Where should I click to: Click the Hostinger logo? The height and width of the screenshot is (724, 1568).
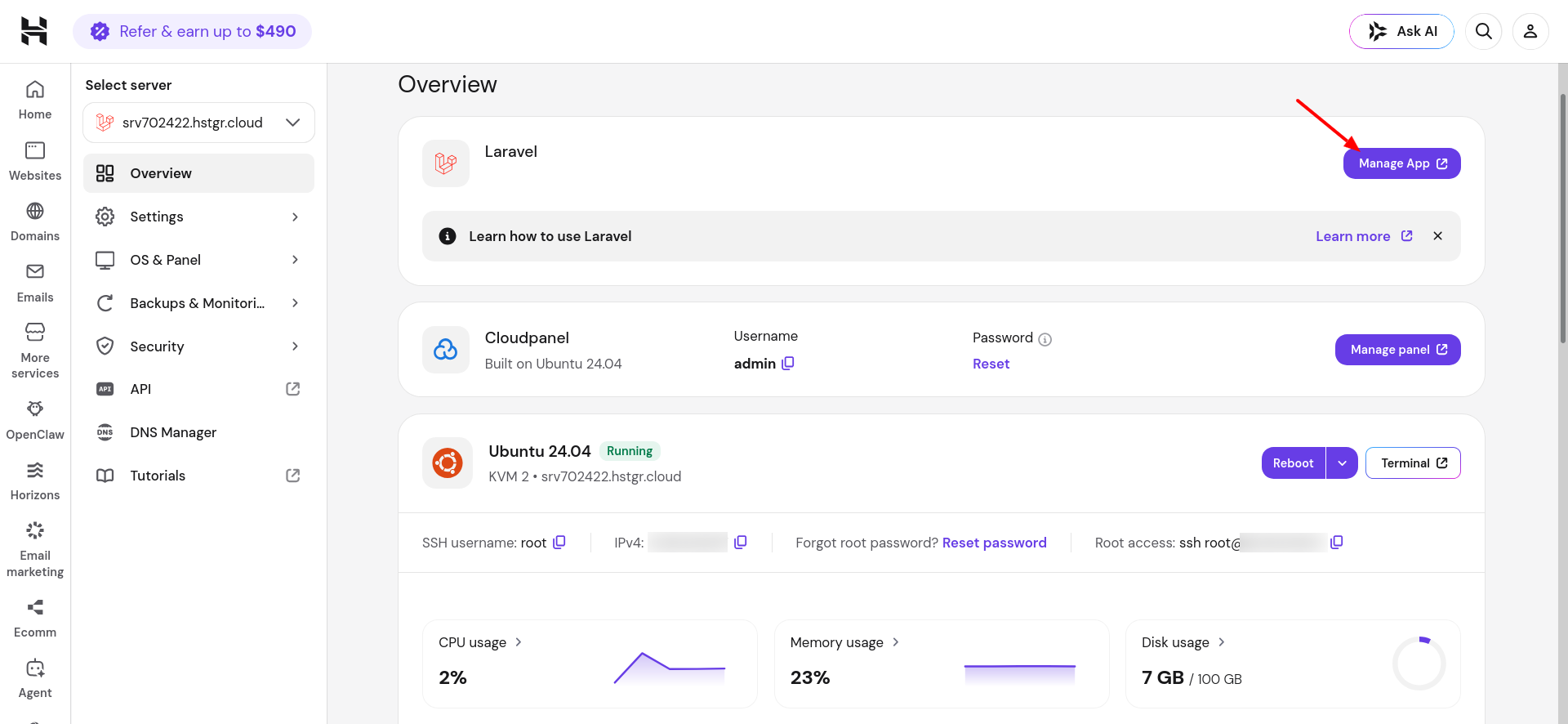pyautogui.click(x=34, y=31)
